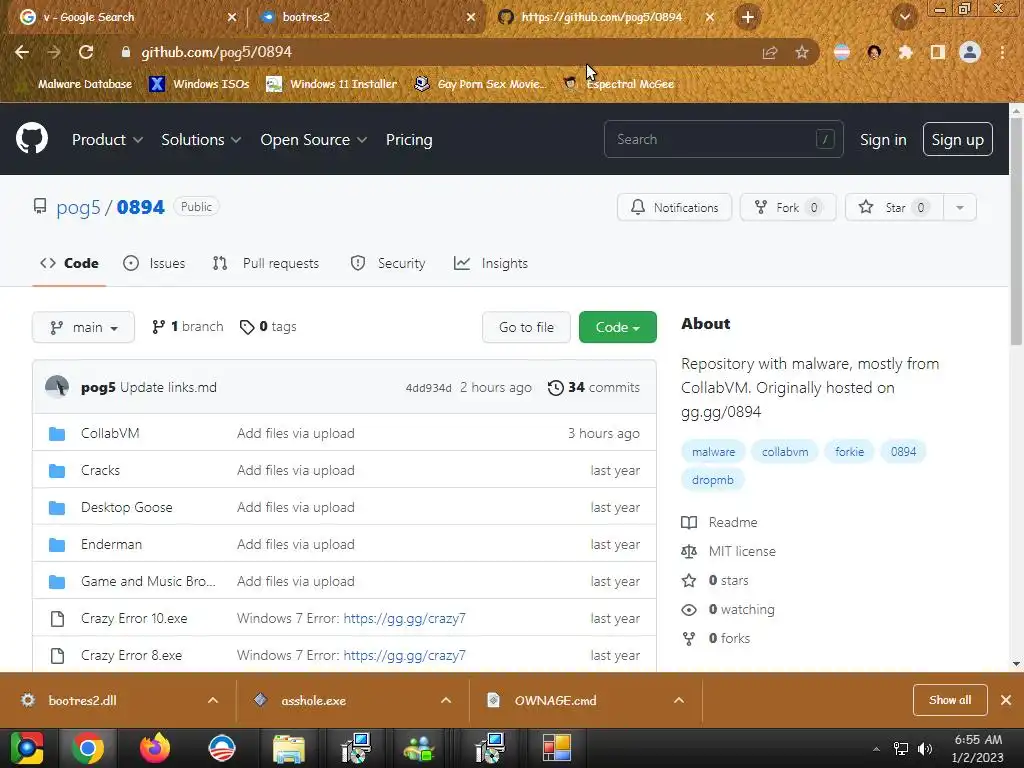Open the Crazy Error 8.exe file
The height and width of the screenshot is (768, 1024).
click(x=131, y=656)
